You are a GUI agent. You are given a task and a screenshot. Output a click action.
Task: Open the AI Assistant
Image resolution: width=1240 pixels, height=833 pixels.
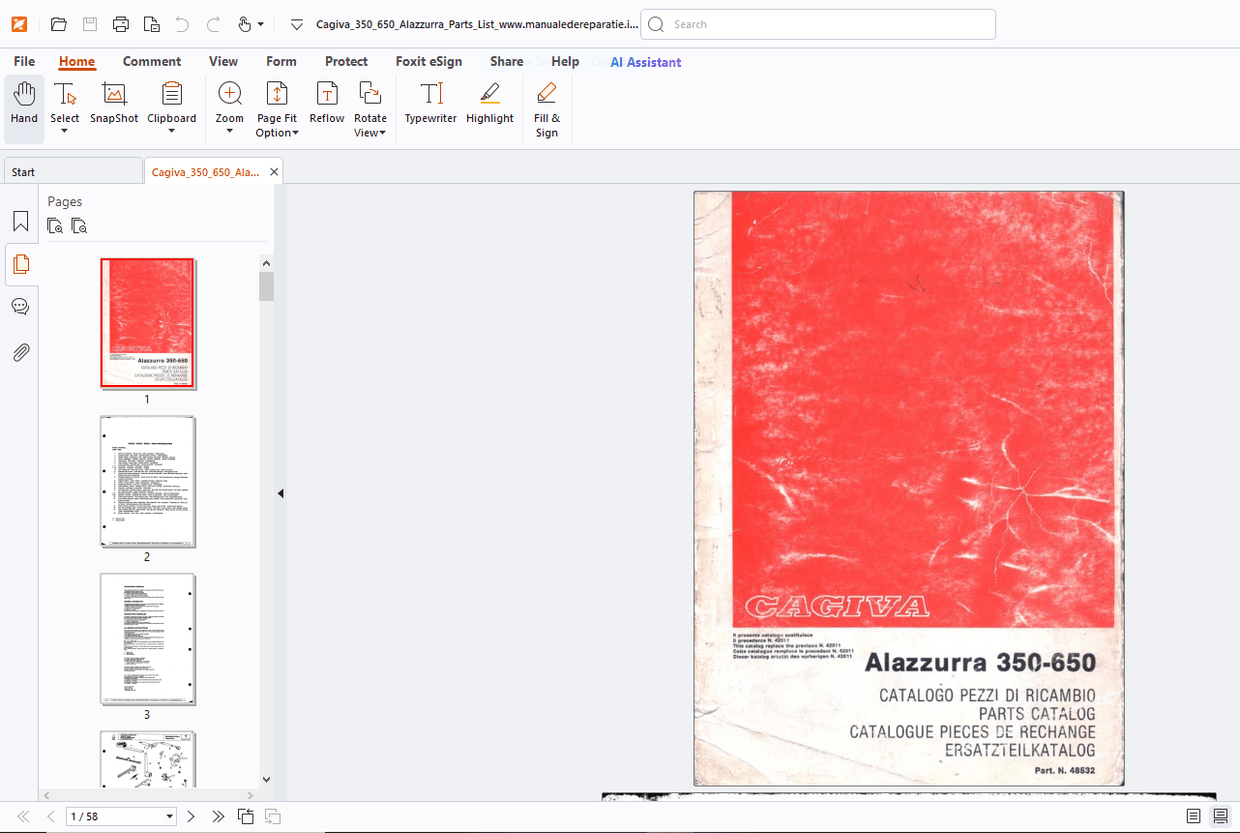[645, 61]
